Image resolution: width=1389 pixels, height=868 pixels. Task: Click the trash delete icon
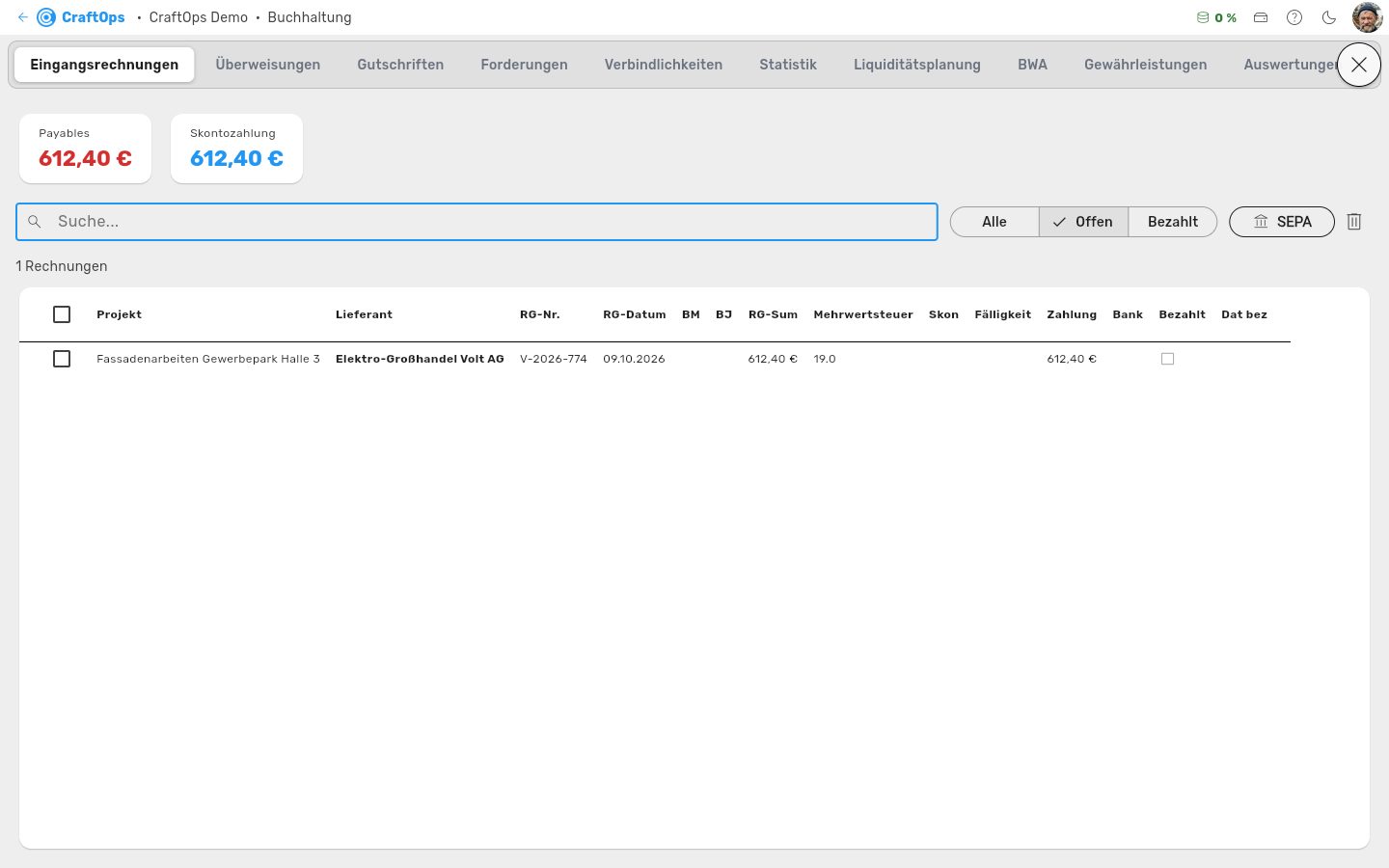[1354, 222]
